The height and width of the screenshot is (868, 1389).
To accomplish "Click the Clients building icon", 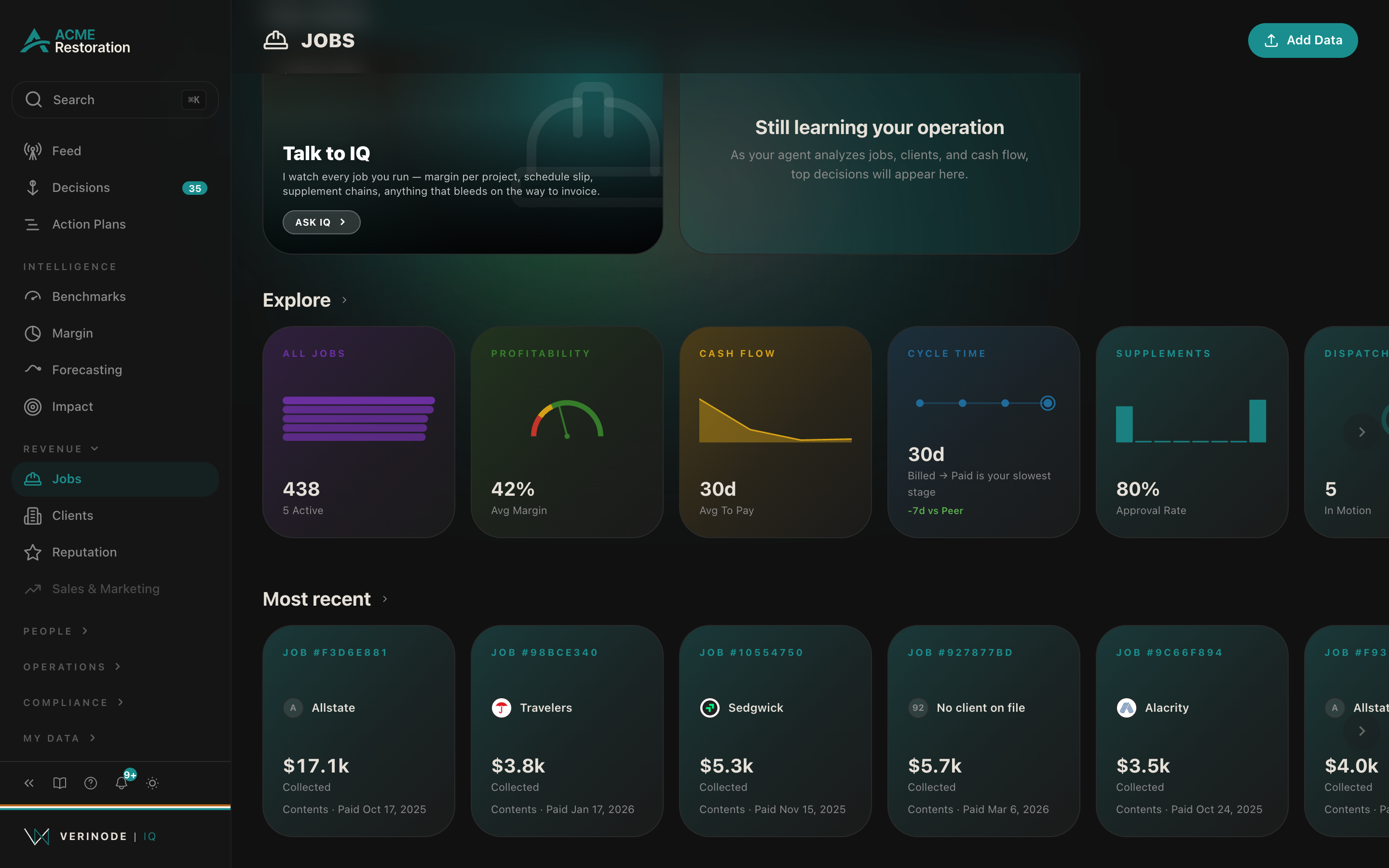I will pos(33,515).
